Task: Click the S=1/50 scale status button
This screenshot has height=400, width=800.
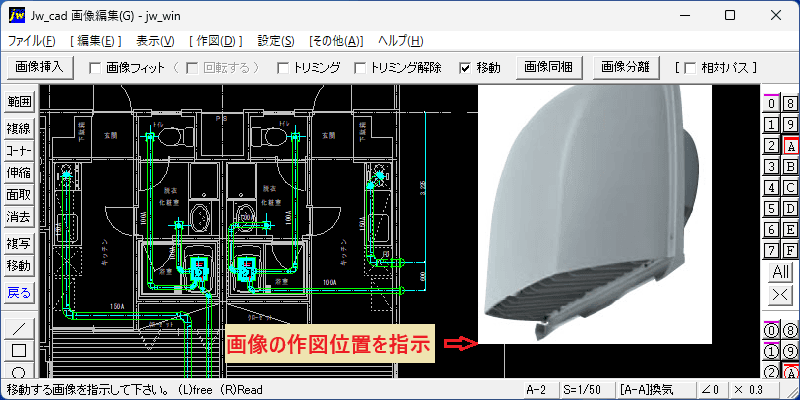Action: [587, 390]
